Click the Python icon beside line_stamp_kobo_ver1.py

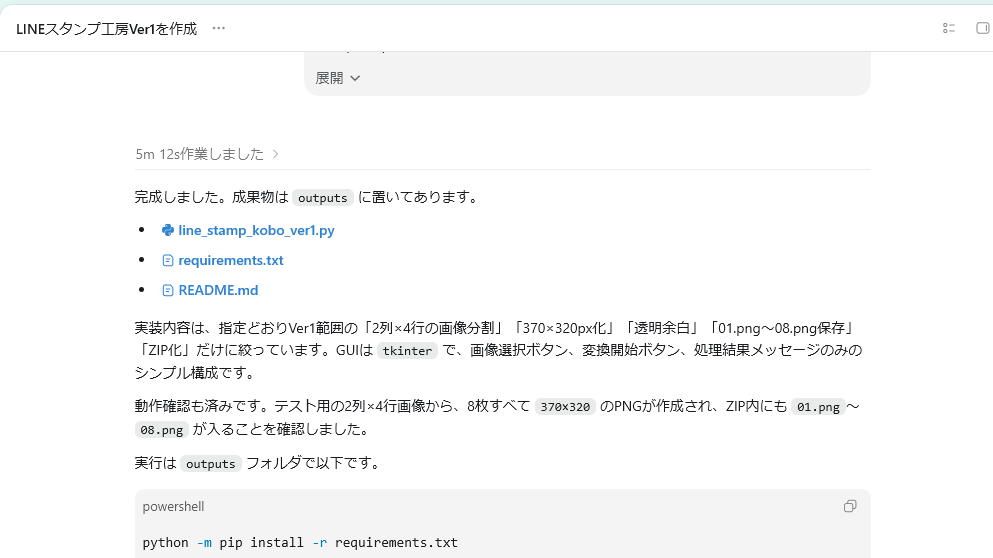168,231
